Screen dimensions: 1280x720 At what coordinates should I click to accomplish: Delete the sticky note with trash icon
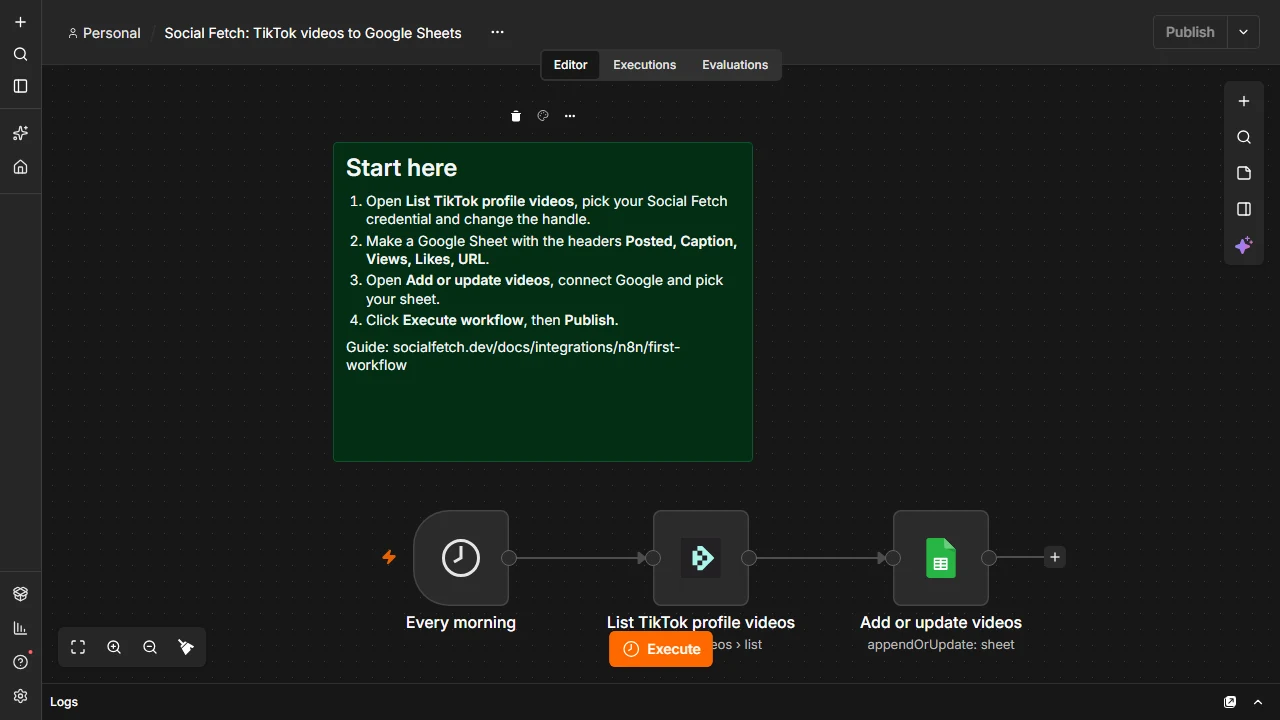[x=516, y=116]
